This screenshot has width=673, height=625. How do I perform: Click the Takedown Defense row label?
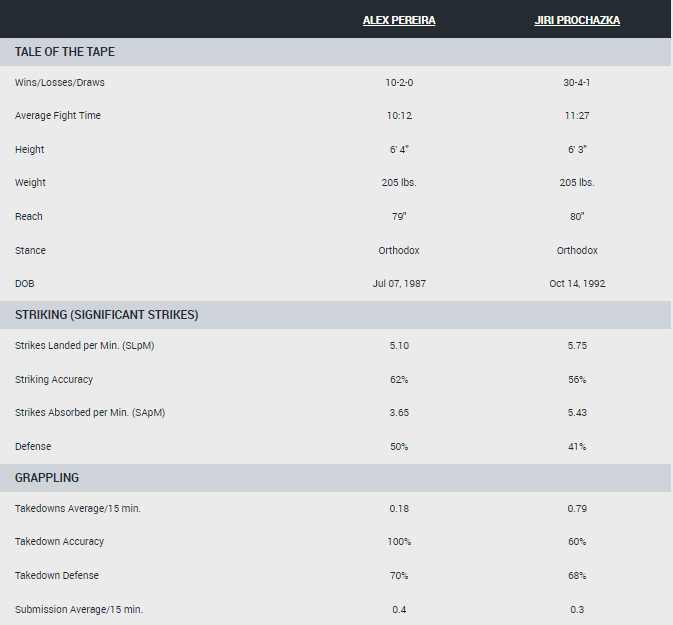57,576
